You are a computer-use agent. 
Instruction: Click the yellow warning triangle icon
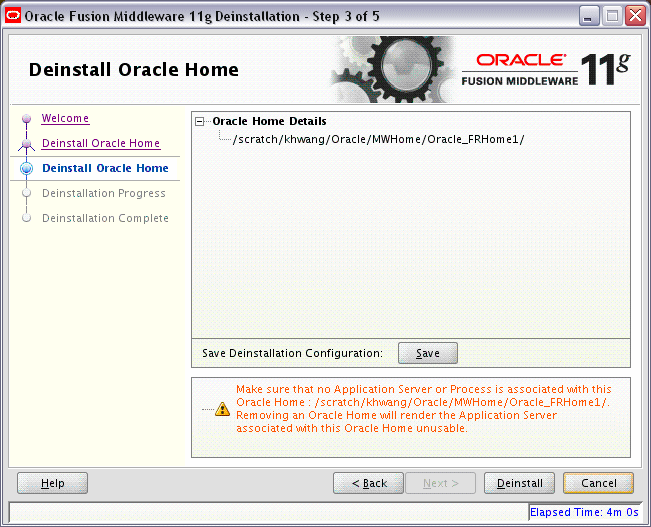tap(223, 409)
